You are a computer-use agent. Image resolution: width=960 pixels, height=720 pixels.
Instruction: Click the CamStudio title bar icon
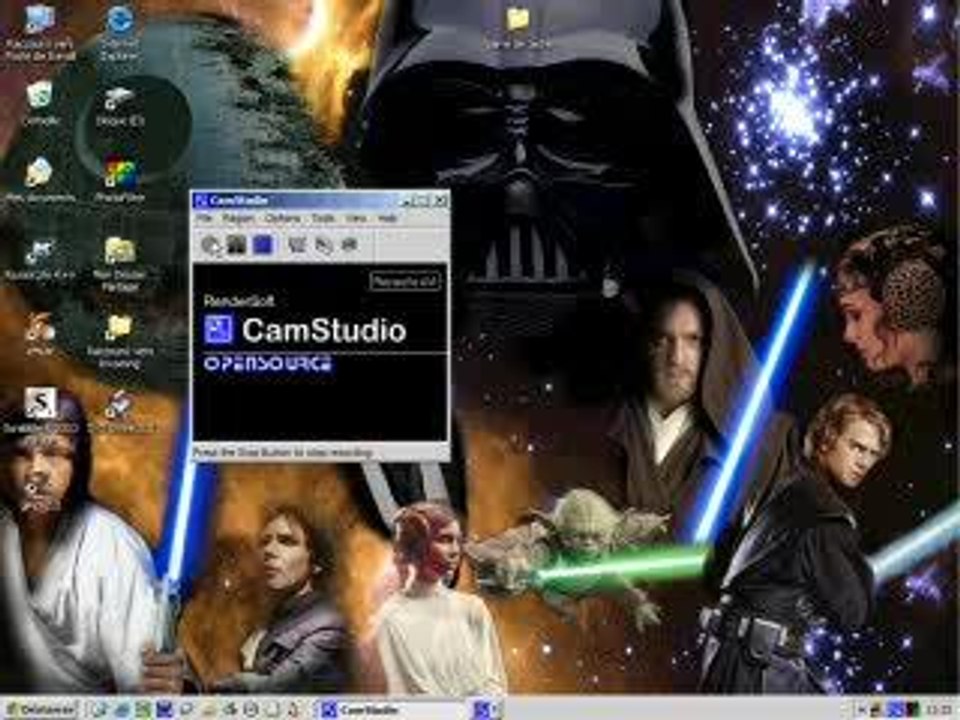(x=200, y=200)
